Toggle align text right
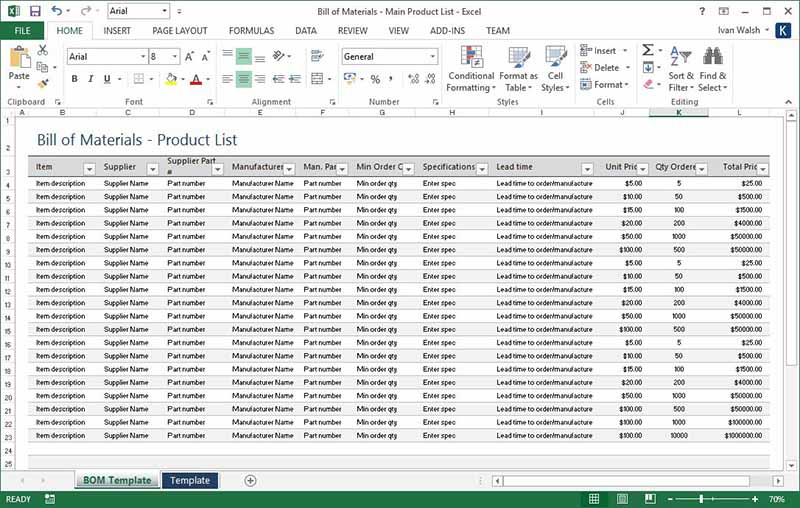Image resolution: width=800 pixels, height=508 pixels. (260, 79)
